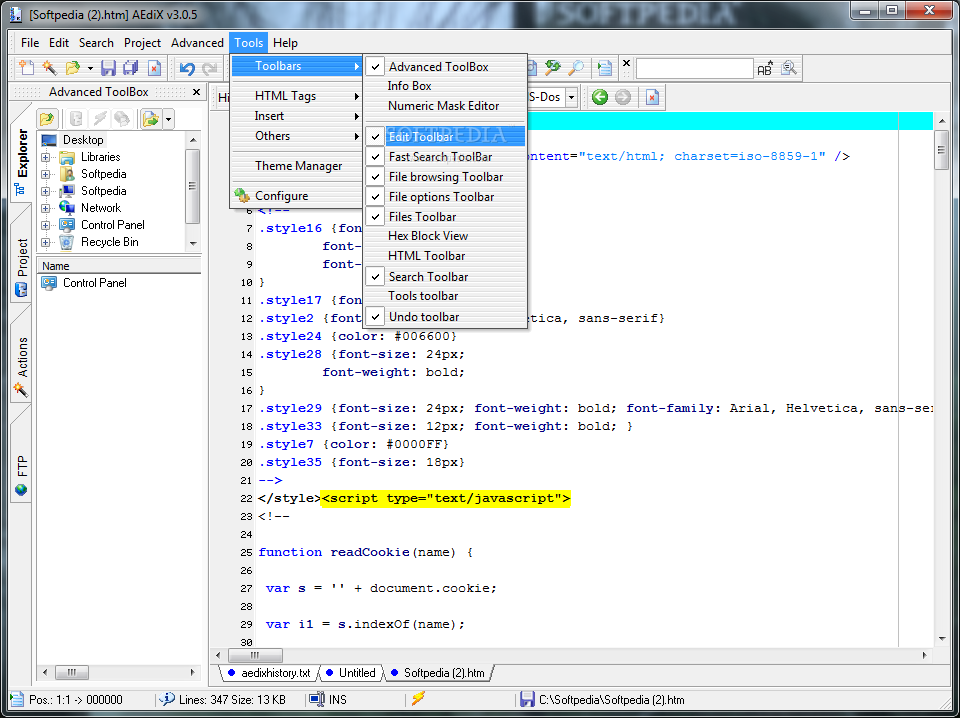Enable the Numeric Mask Editor entry
960x718 pixels.
[x=445, y=106]
